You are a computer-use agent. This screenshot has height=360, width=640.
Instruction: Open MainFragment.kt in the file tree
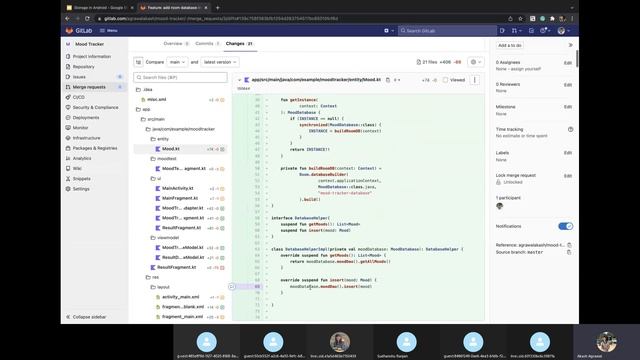pos(180,198)
